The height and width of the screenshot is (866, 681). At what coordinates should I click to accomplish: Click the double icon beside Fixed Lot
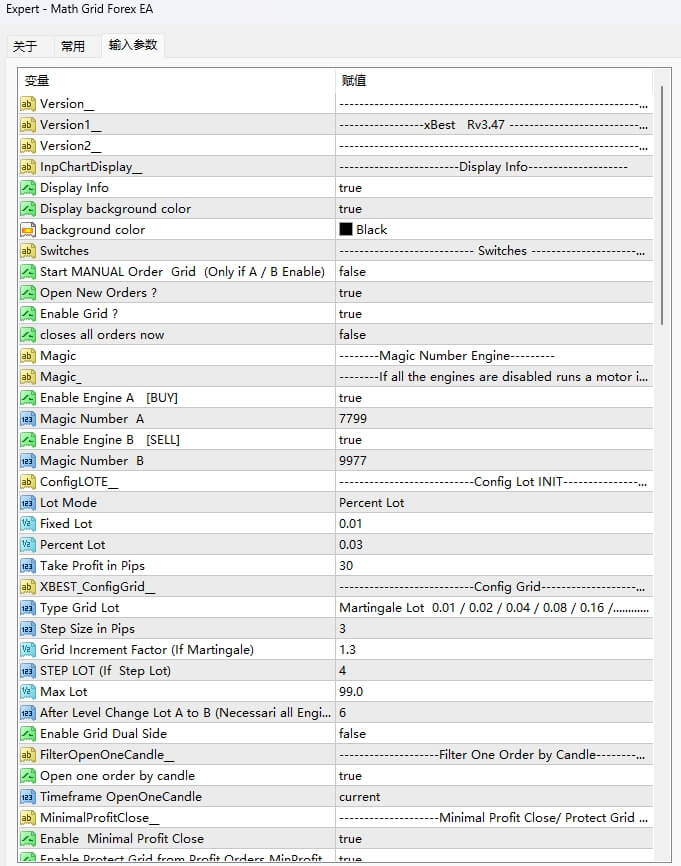pos(27,524)
